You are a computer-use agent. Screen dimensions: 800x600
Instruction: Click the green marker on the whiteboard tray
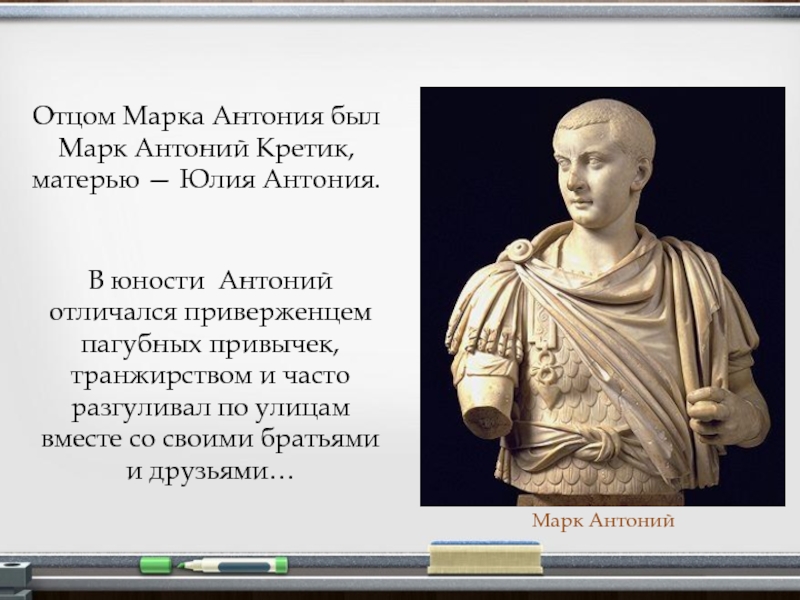click(214, 565)
